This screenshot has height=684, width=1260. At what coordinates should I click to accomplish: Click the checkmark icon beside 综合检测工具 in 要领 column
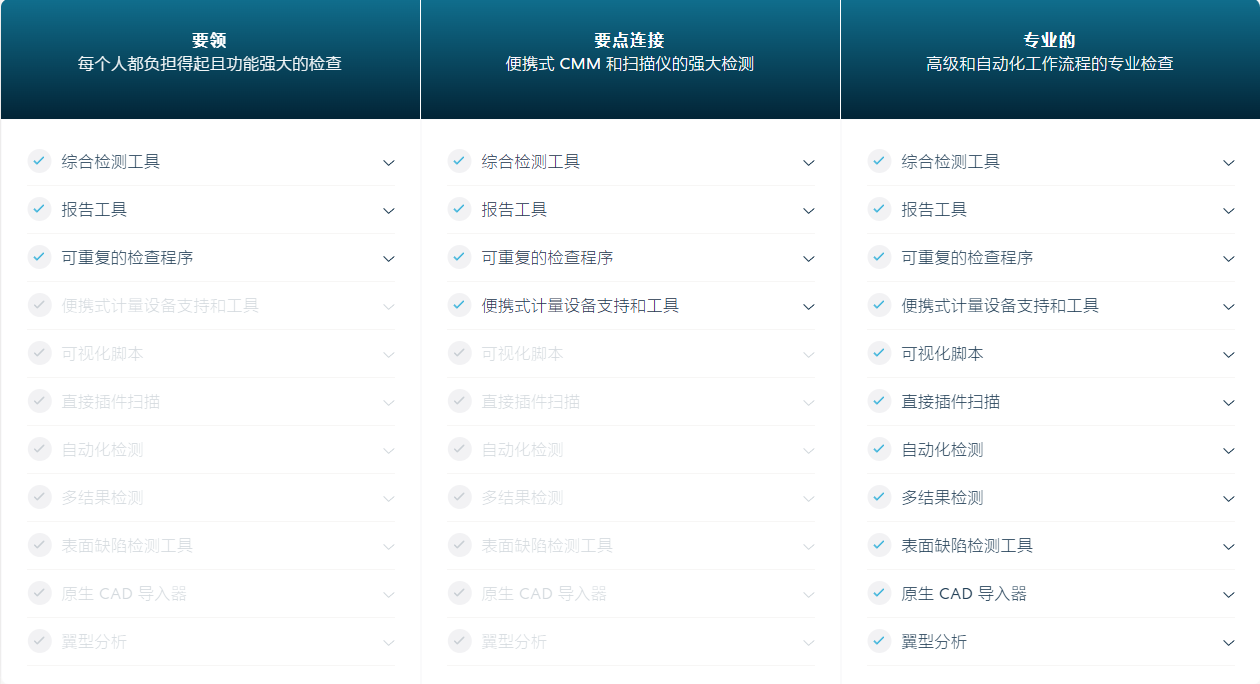coord(40,162)
